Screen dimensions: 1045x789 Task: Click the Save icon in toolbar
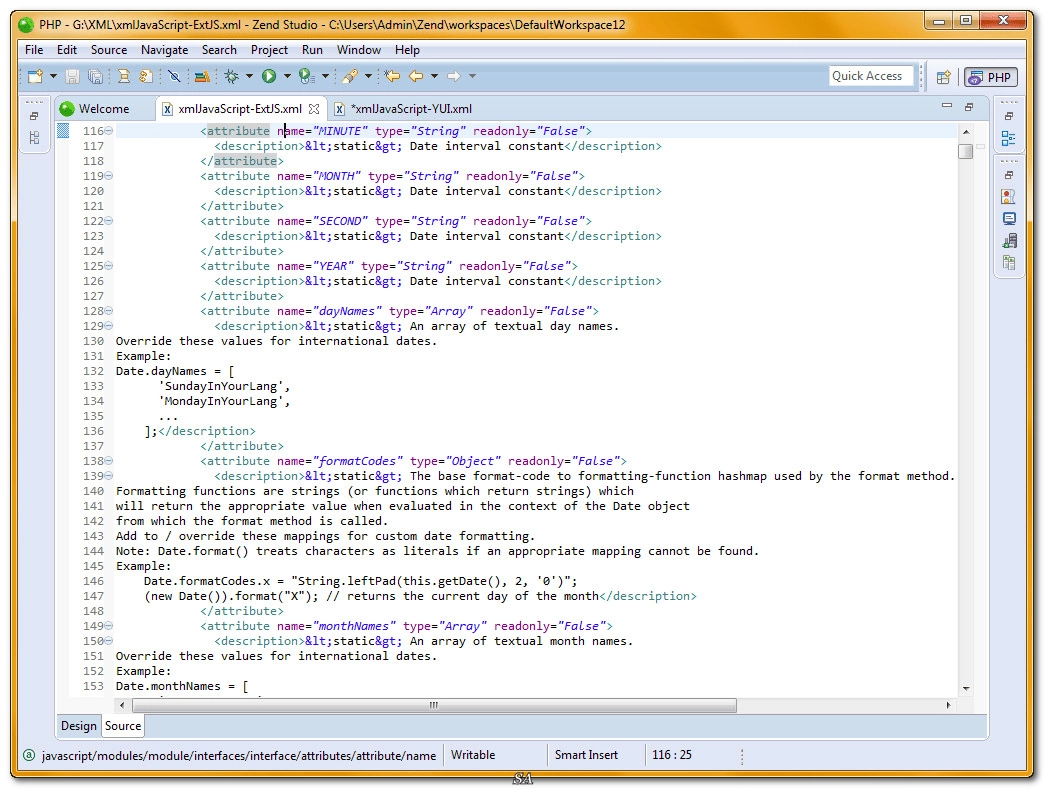73,77
